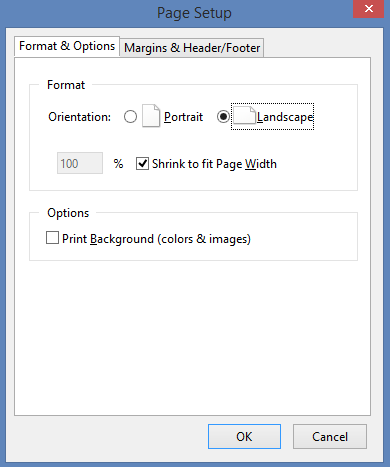Click the Portrait page icon
Viewport: 390px width, 467px height.
[151, 116]
